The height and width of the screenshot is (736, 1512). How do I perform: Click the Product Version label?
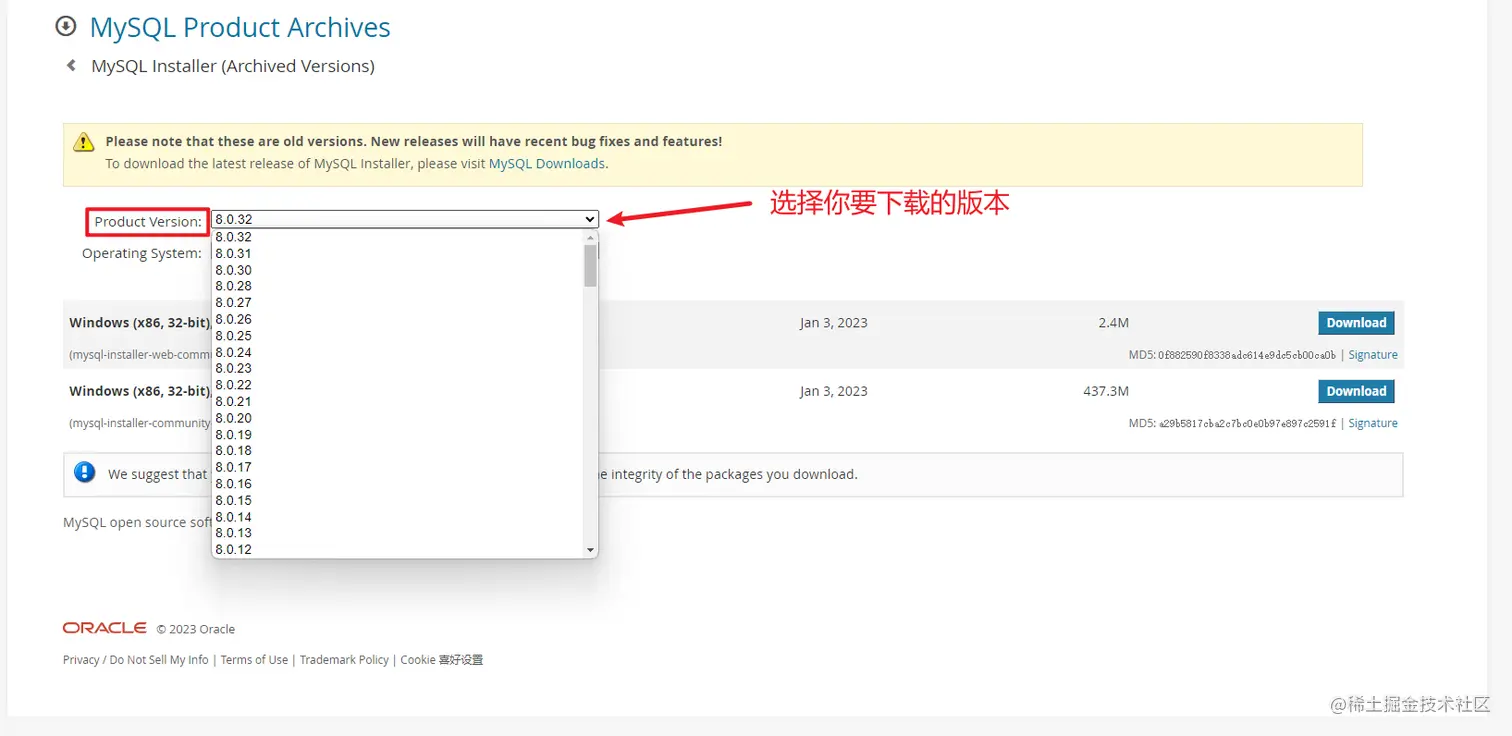click(148, 222)
